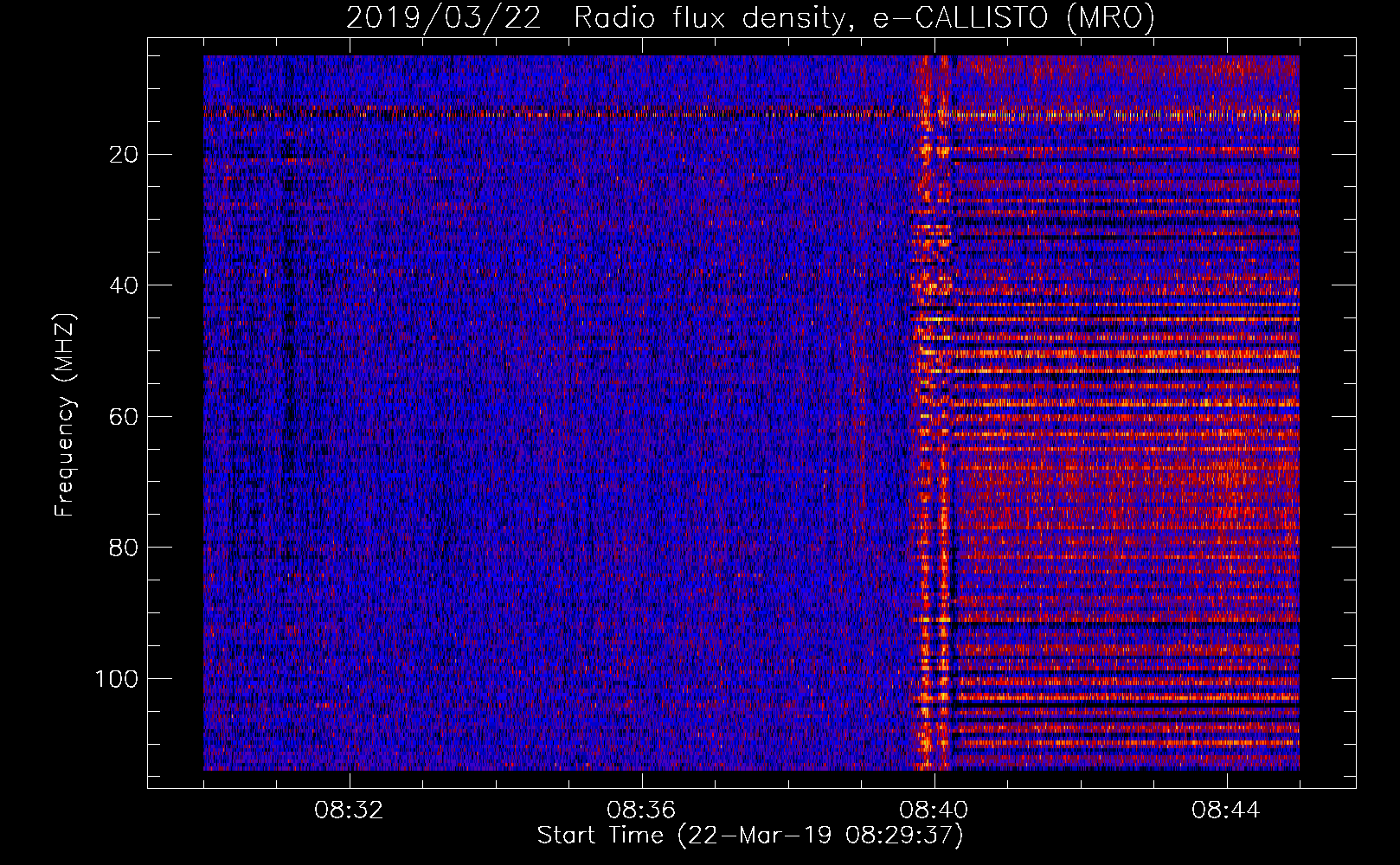Viewport: 1400px width, 865px height.
Task: Click the 08:36 time tick label
Action: click(x=641, y=811)
